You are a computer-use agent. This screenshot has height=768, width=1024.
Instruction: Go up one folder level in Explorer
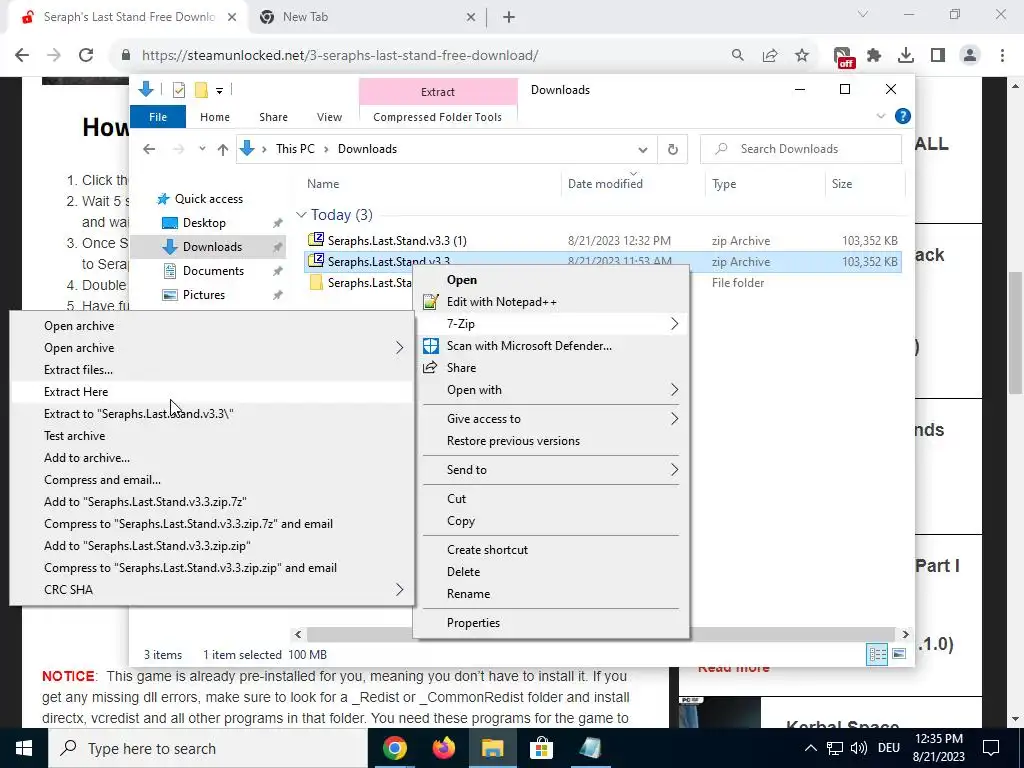click(x=223, y=150)
